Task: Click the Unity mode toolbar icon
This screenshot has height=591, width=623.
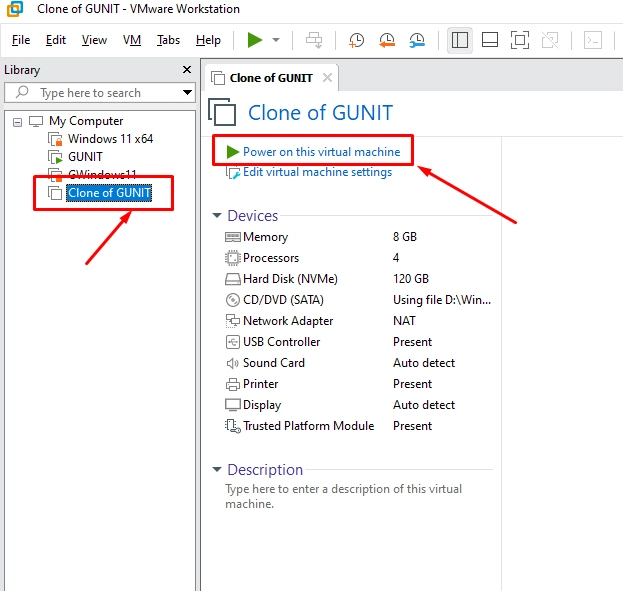Action: click(550, 40)
